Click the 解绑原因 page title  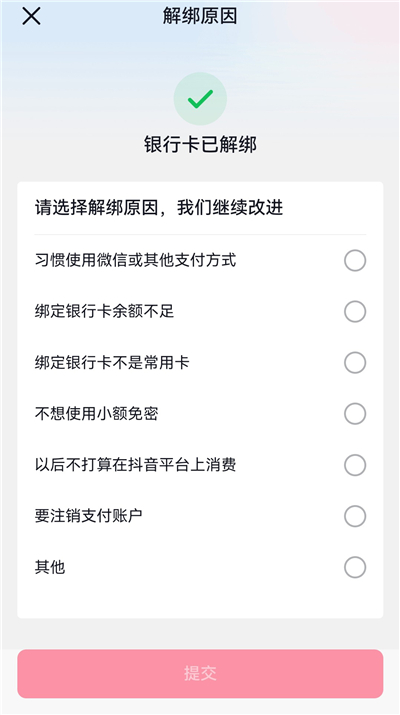tap(200, 16)
